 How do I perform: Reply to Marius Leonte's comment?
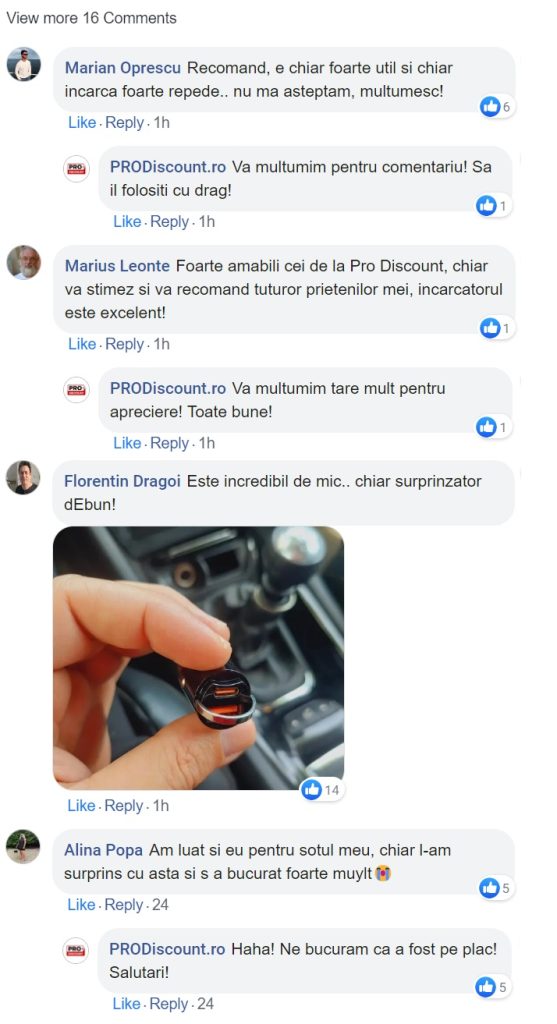pos(124,344)
